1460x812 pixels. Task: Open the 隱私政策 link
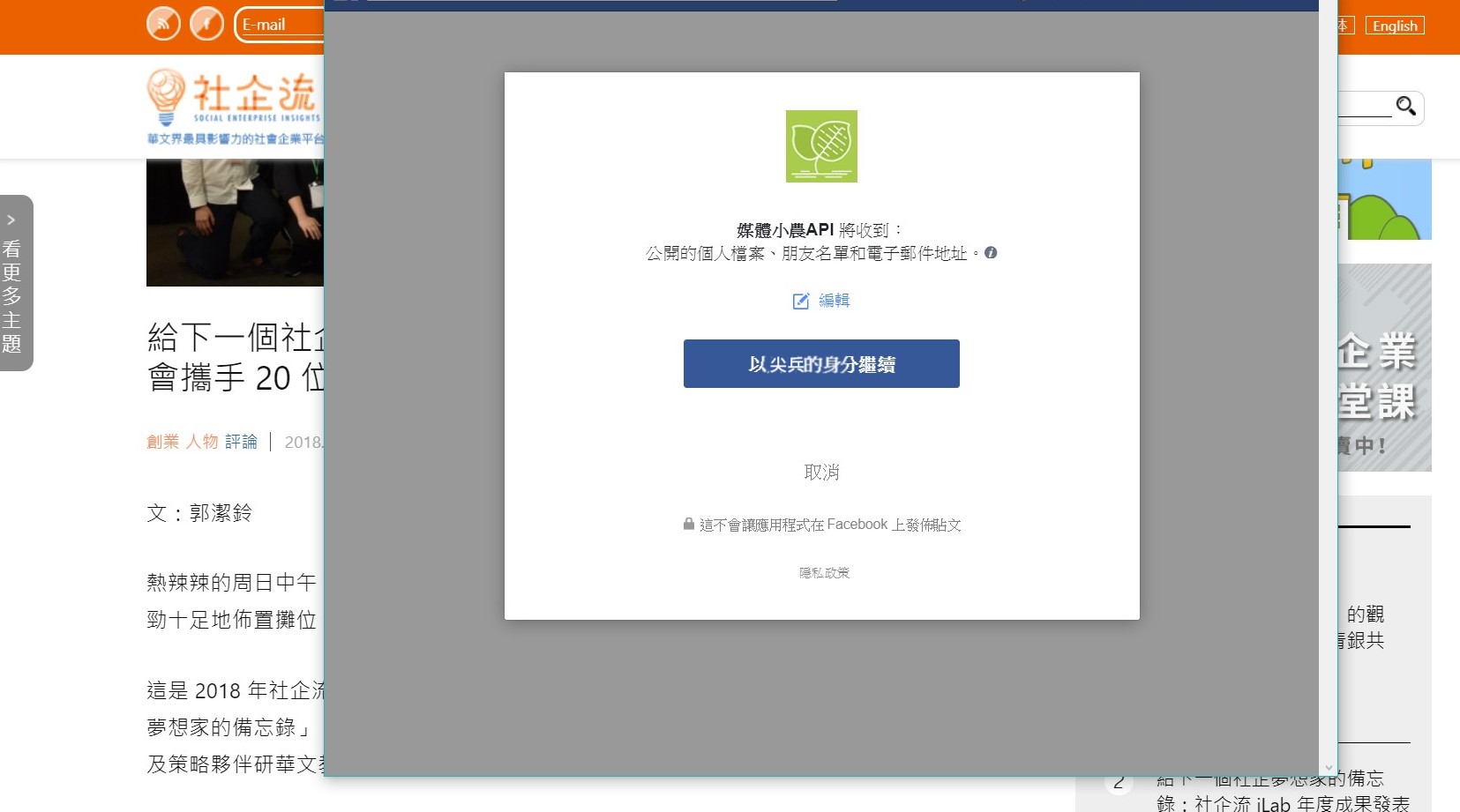coord(824,573)
